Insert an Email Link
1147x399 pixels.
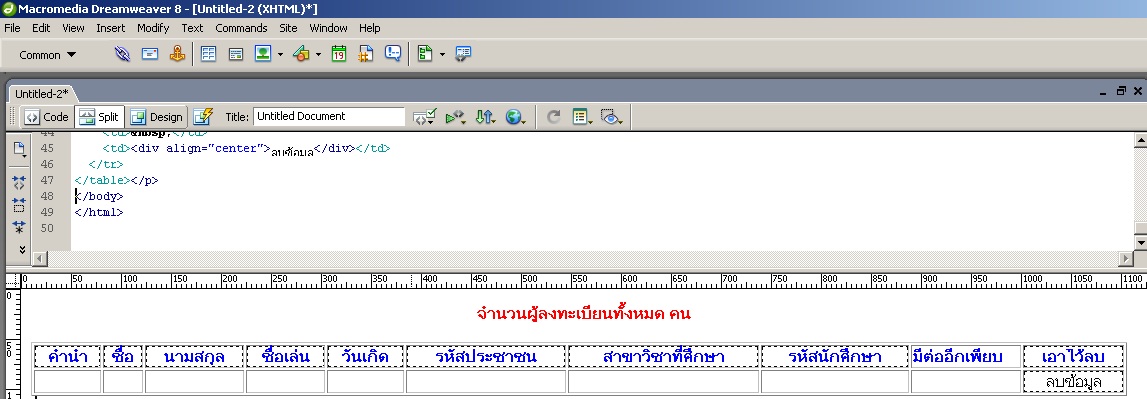coord(150,54)
